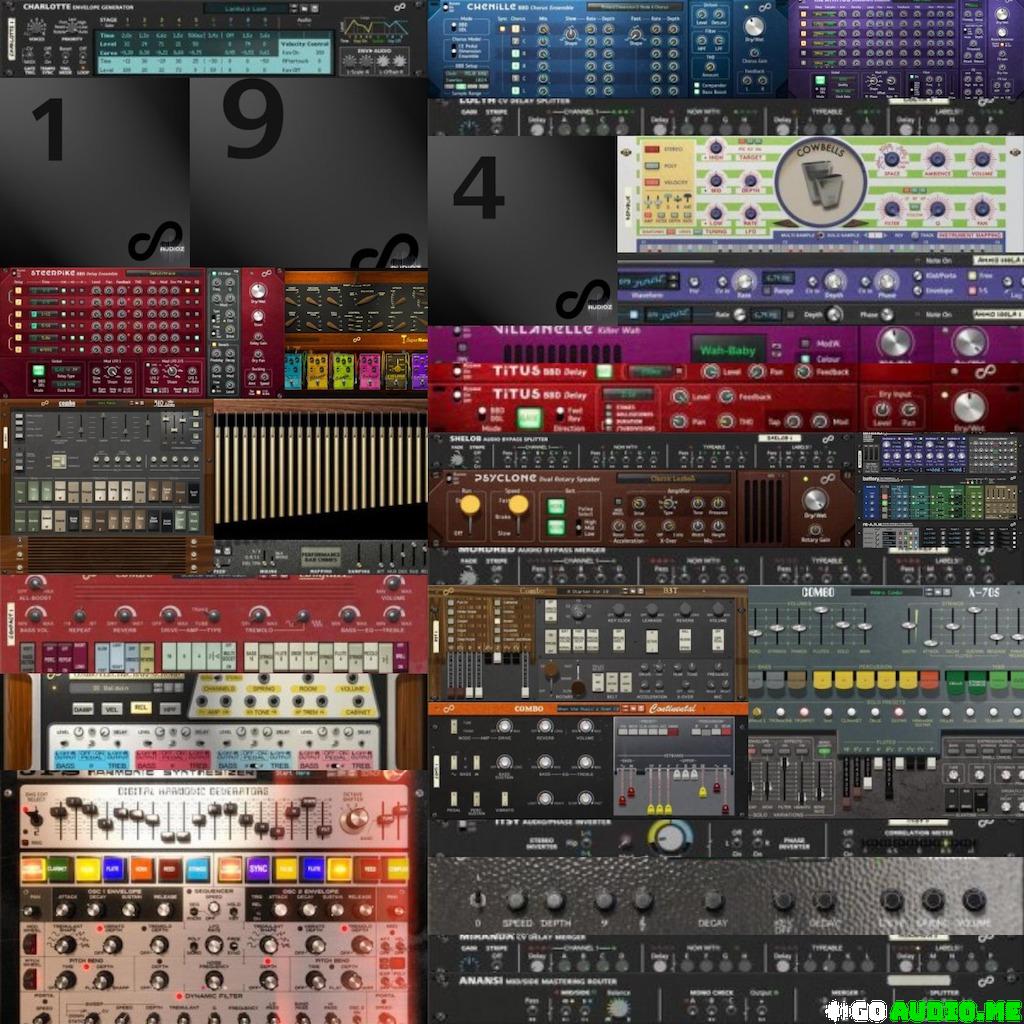This screenshot has width=1024, height=1024.
Task: Flip the Titus BBD/DDL Mode switch
Action: click(x=482, y=415)
